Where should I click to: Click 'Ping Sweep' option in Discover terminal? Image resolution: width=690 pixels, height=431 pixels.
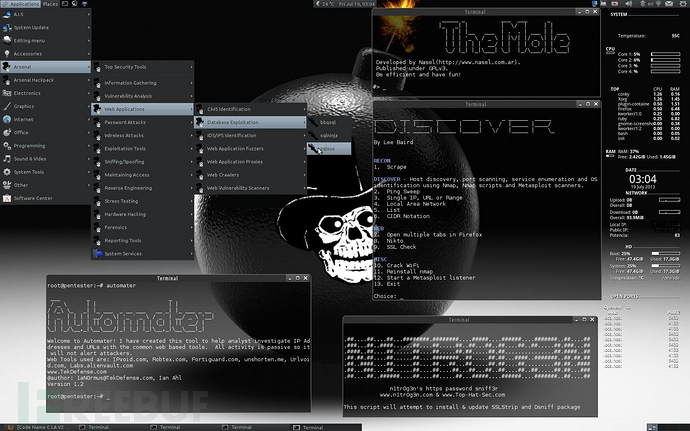click(396, 192)
